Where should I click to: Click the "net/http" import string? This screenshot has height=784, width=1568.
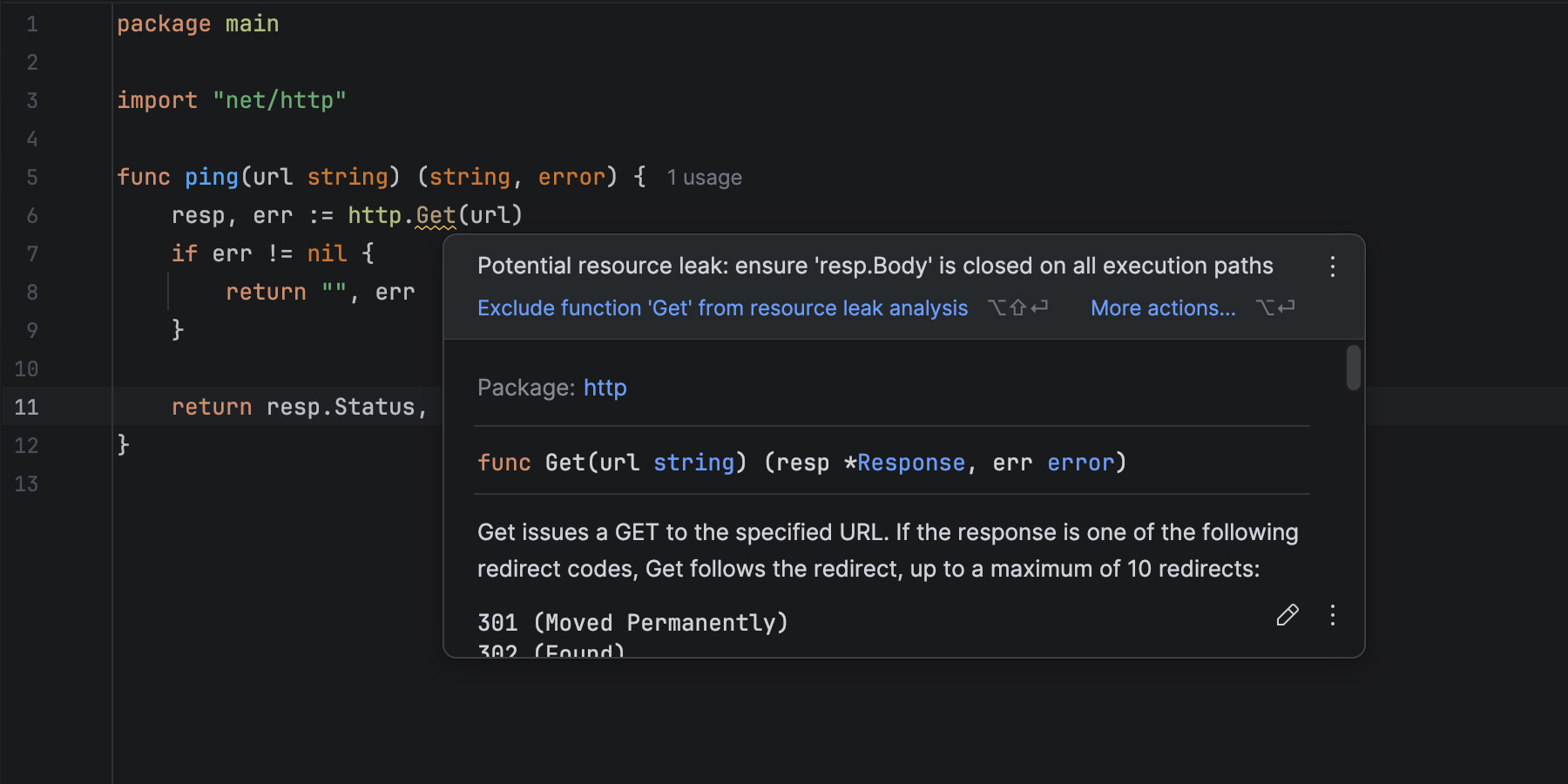tap(279, 100)
